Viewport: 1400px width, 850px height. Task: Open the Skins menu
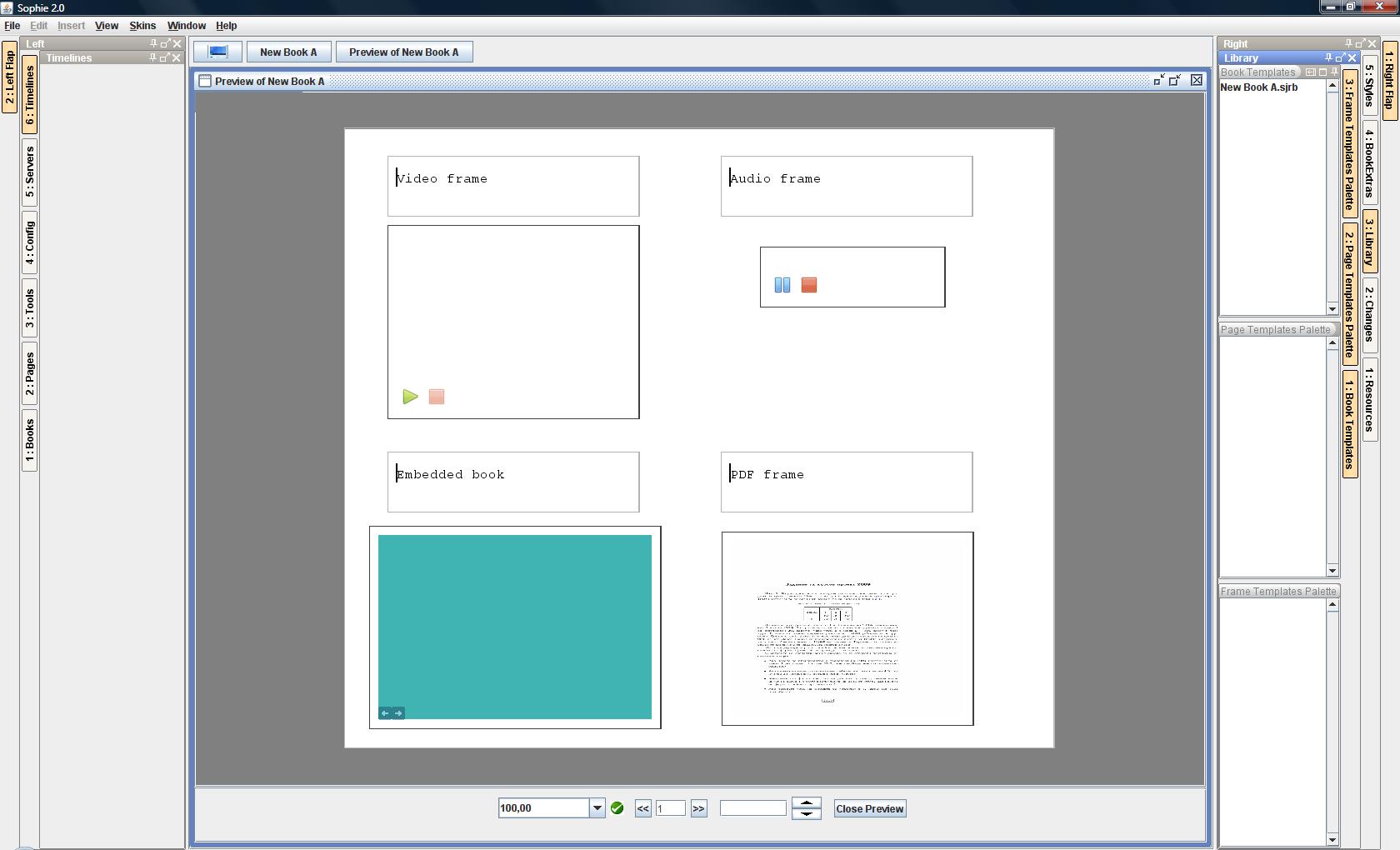click(142, 26)
